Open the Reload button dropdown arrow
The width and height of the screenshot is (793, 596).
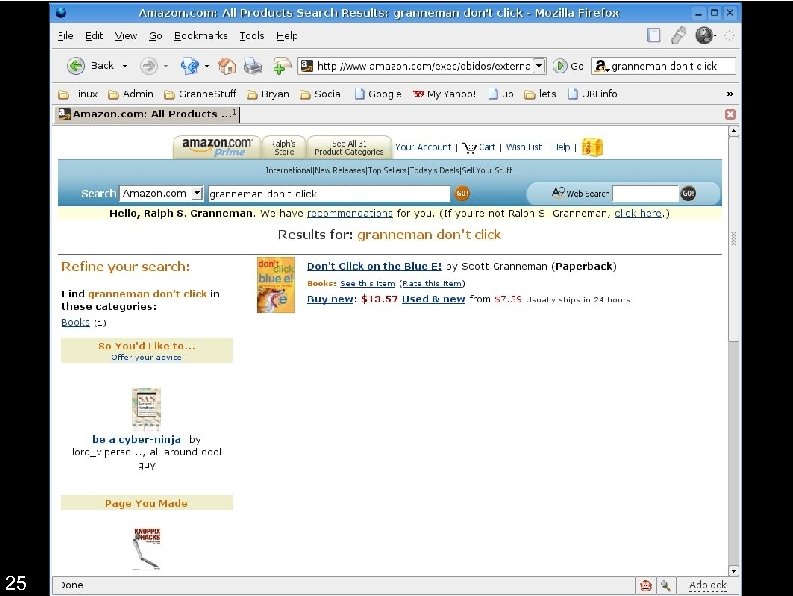(207, 66)
